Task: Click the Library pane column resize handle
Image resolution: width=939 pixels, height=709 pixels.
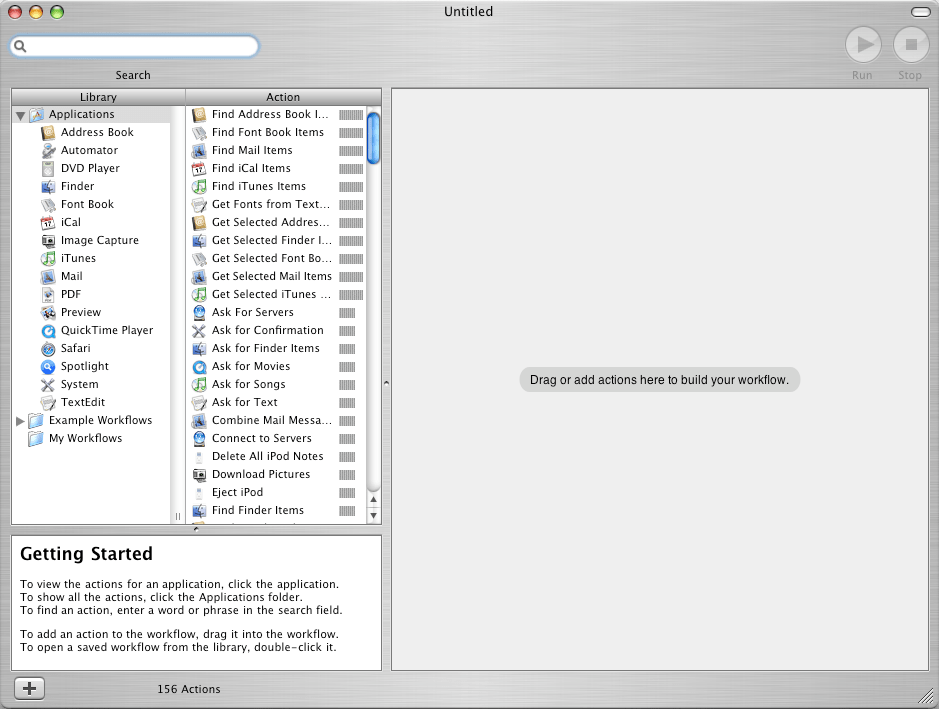Action: (178, 516)
